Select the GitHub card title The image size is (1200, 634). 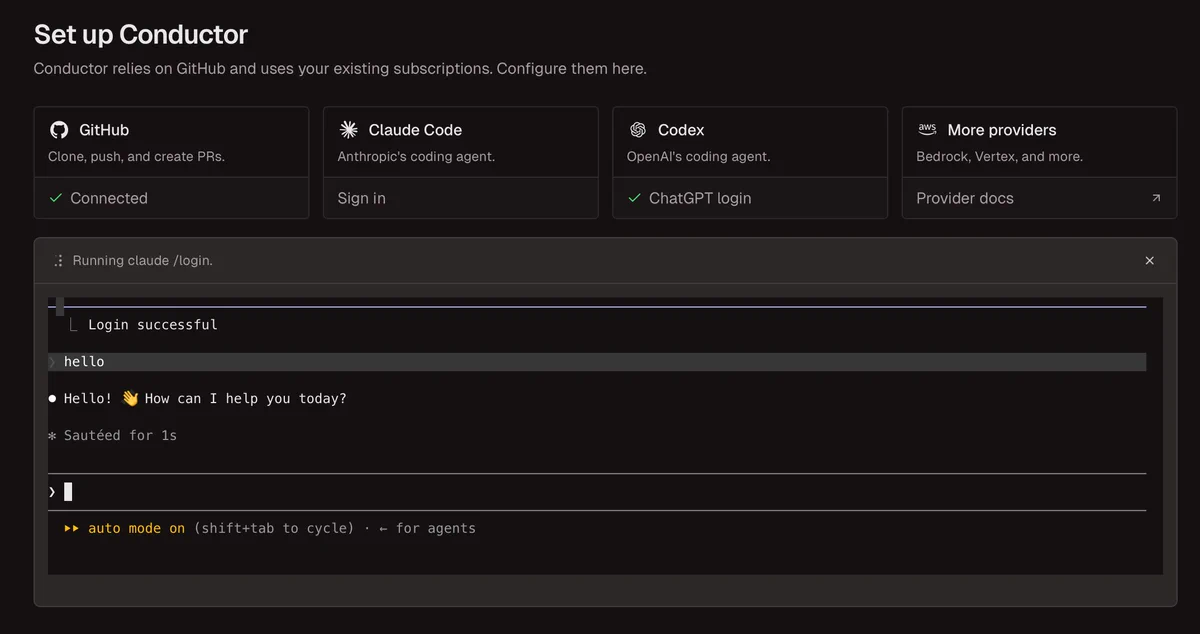pos(104,130)
